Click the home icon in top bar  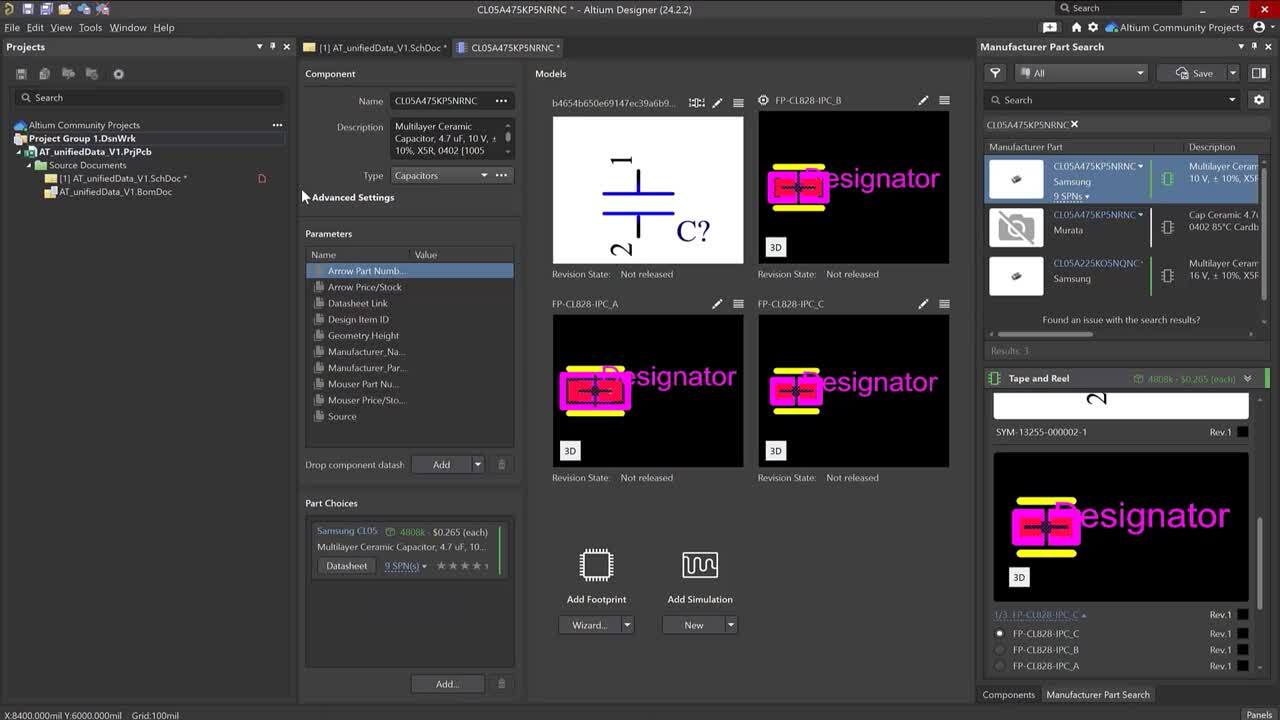[1076, 28]
